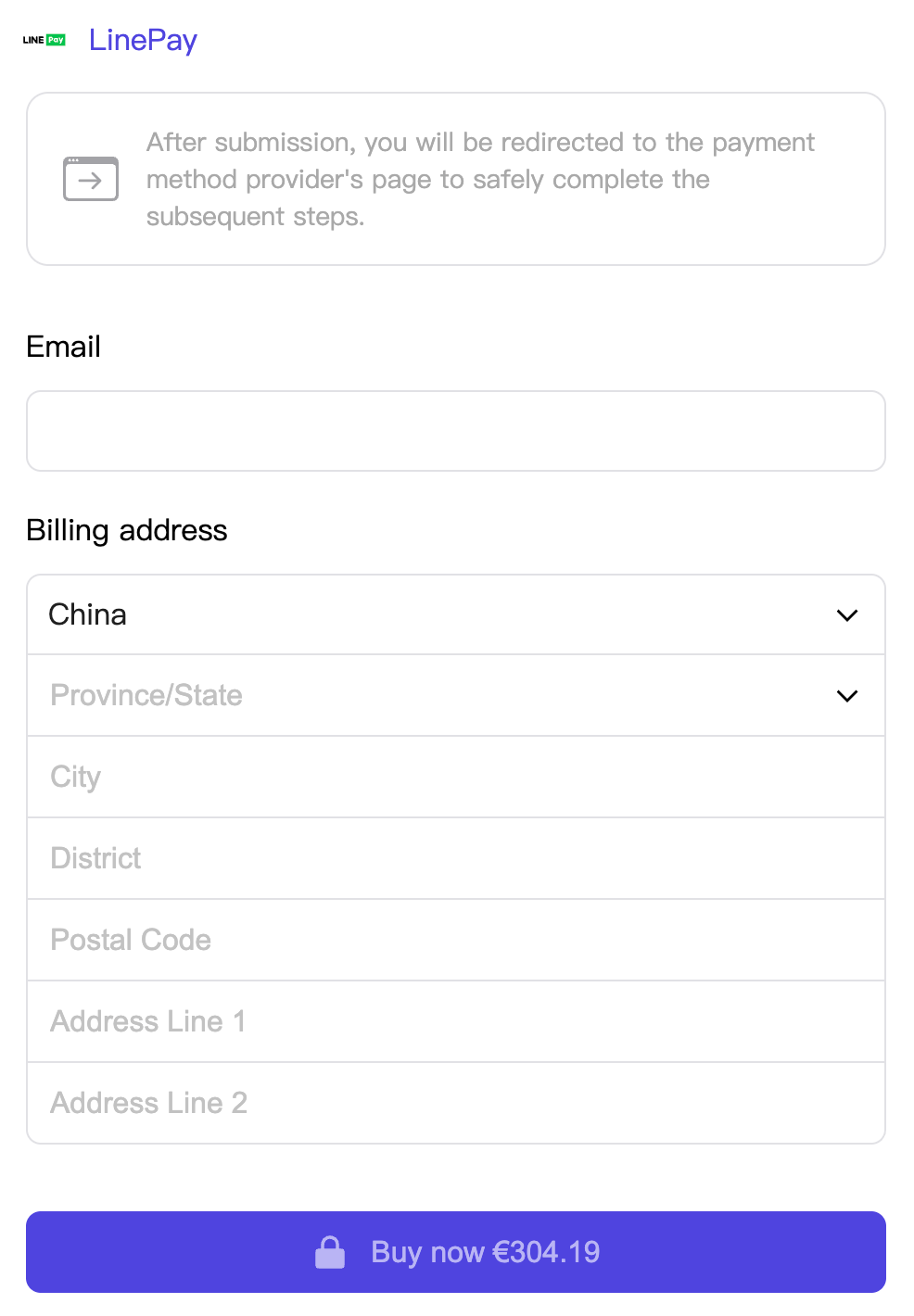Image resolution: width=914 pixels, height=1316 pixels.
Task: Click the Address Line 1 field
Action: pyautogui.click(x=456, y=1021)
